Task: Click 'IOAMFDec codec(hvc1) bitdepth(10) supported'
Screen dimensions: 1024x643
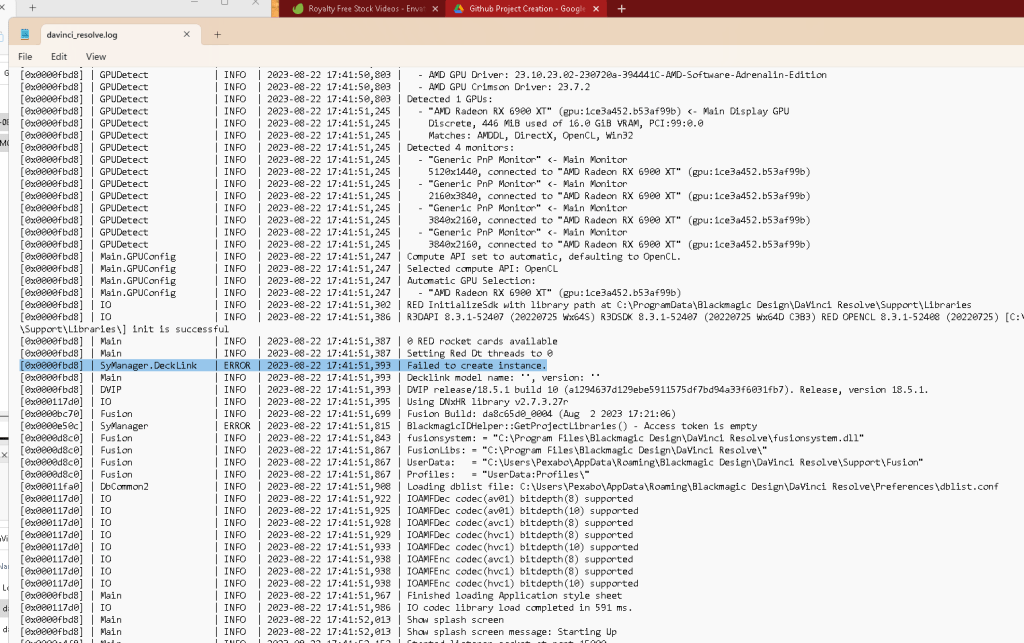Action: (x=522, y=547)
